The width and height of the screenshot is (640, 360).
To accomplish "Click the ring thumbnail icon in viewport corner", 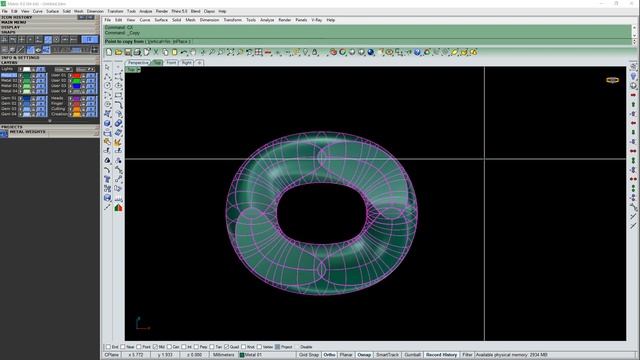I will (x=612, y=80).
